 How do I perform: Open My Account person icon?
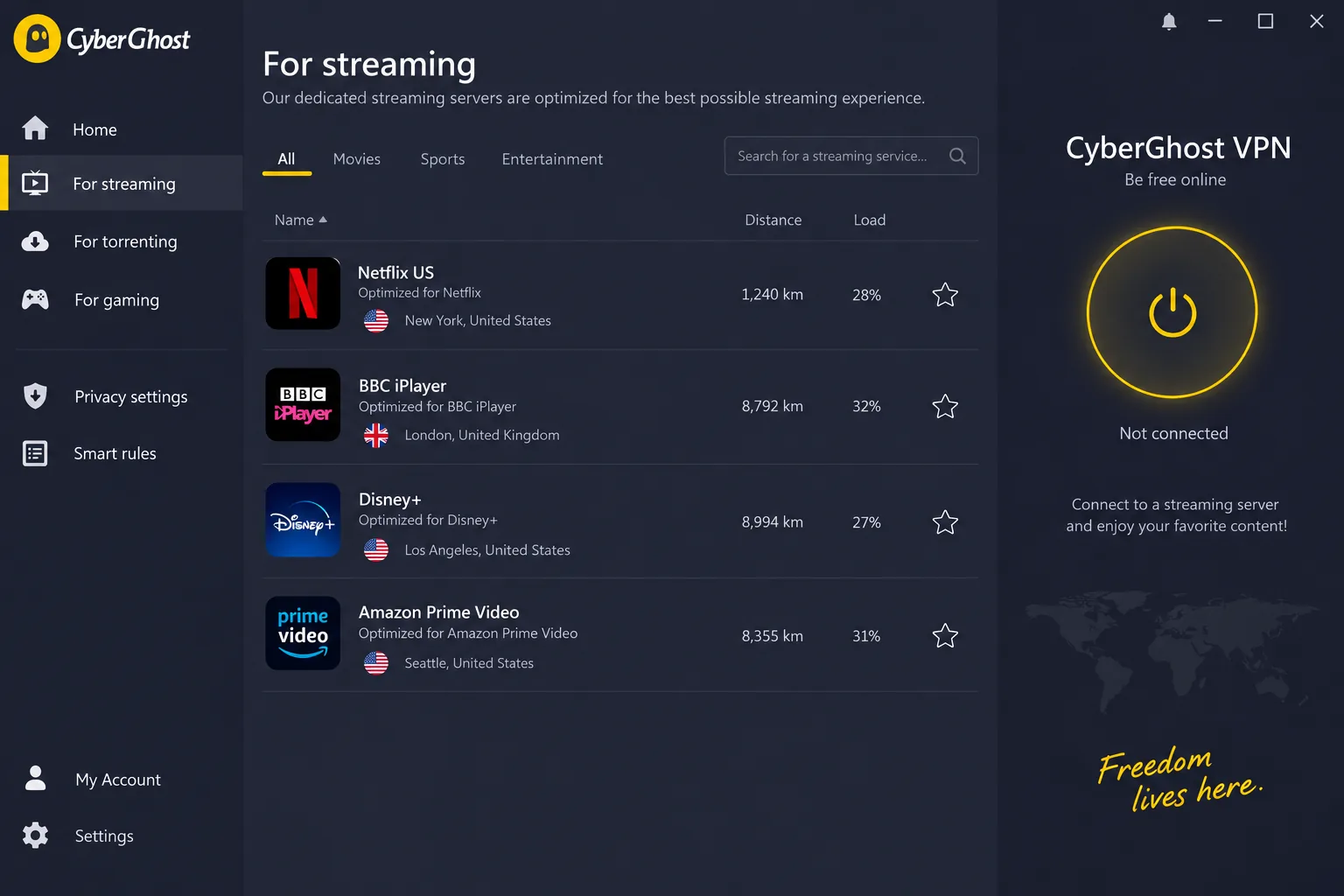pos(35,778)
